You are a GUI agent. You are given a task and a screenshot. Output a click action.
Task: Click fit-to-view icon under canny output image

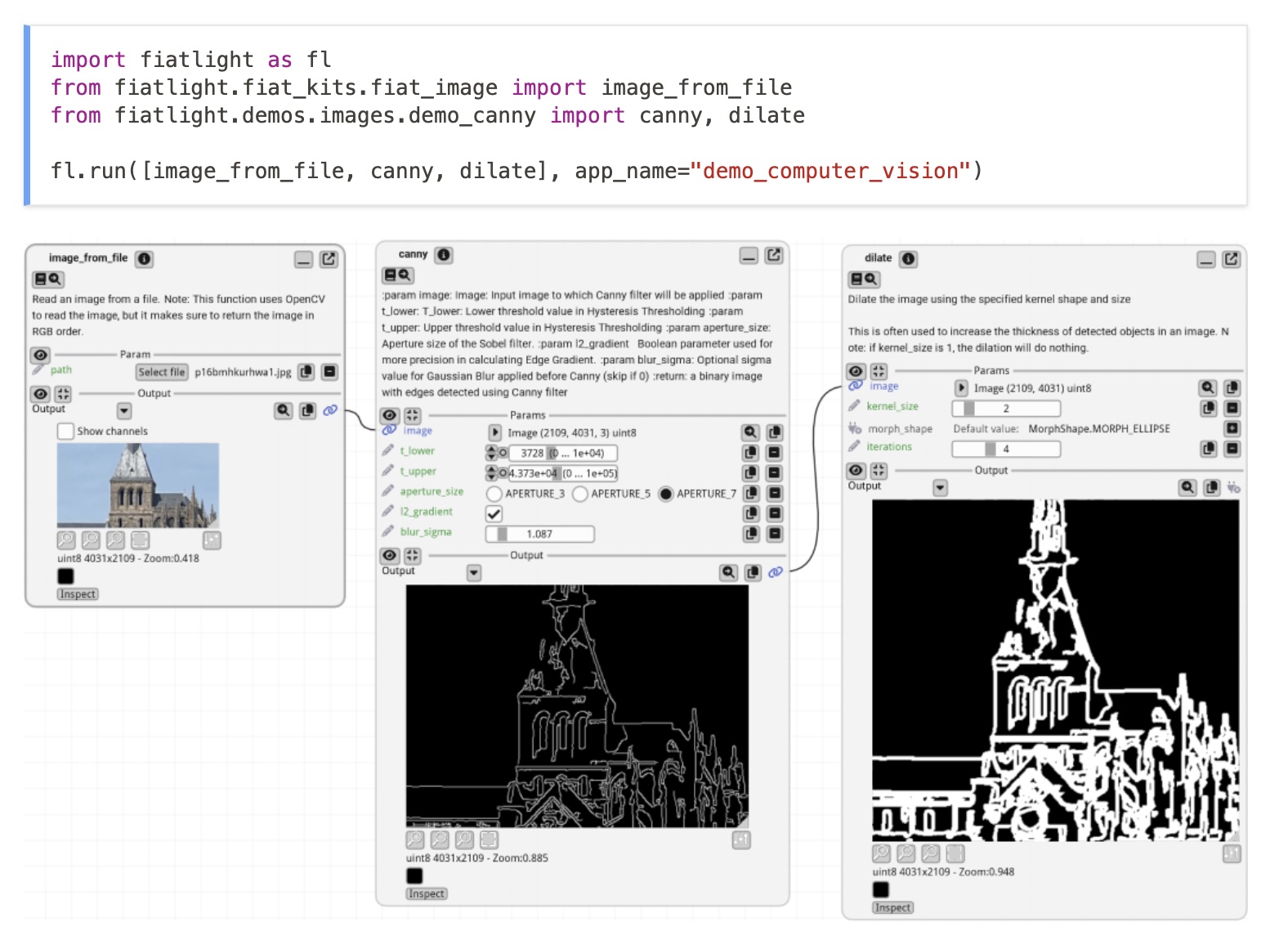(489, 839)
